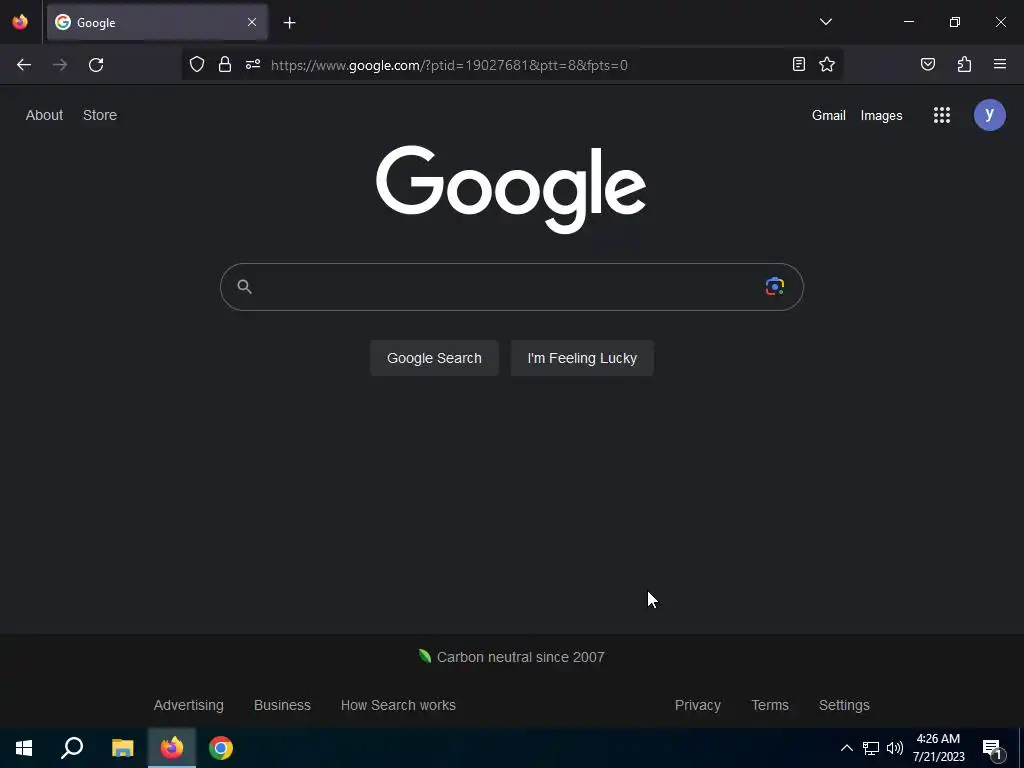
Task: Bookmark this page with the star
Action: [827, 64]
